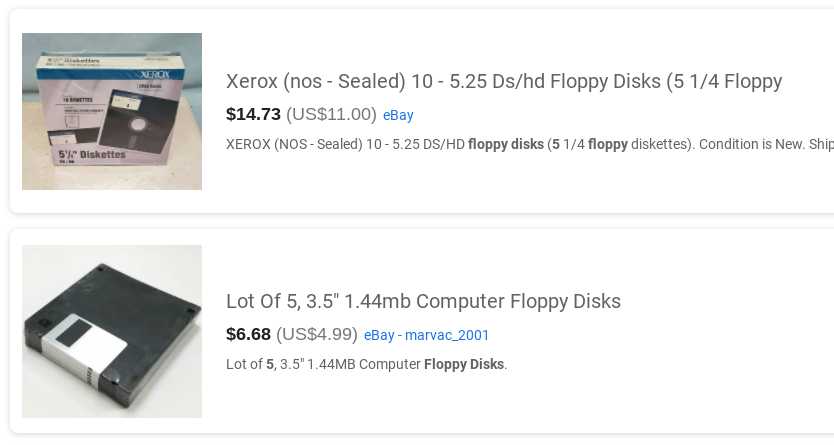This screenshot has width=834, height=445.
Task: Click the XEROX (NOS - Sealed) description snippet
Action: [530, 145]
